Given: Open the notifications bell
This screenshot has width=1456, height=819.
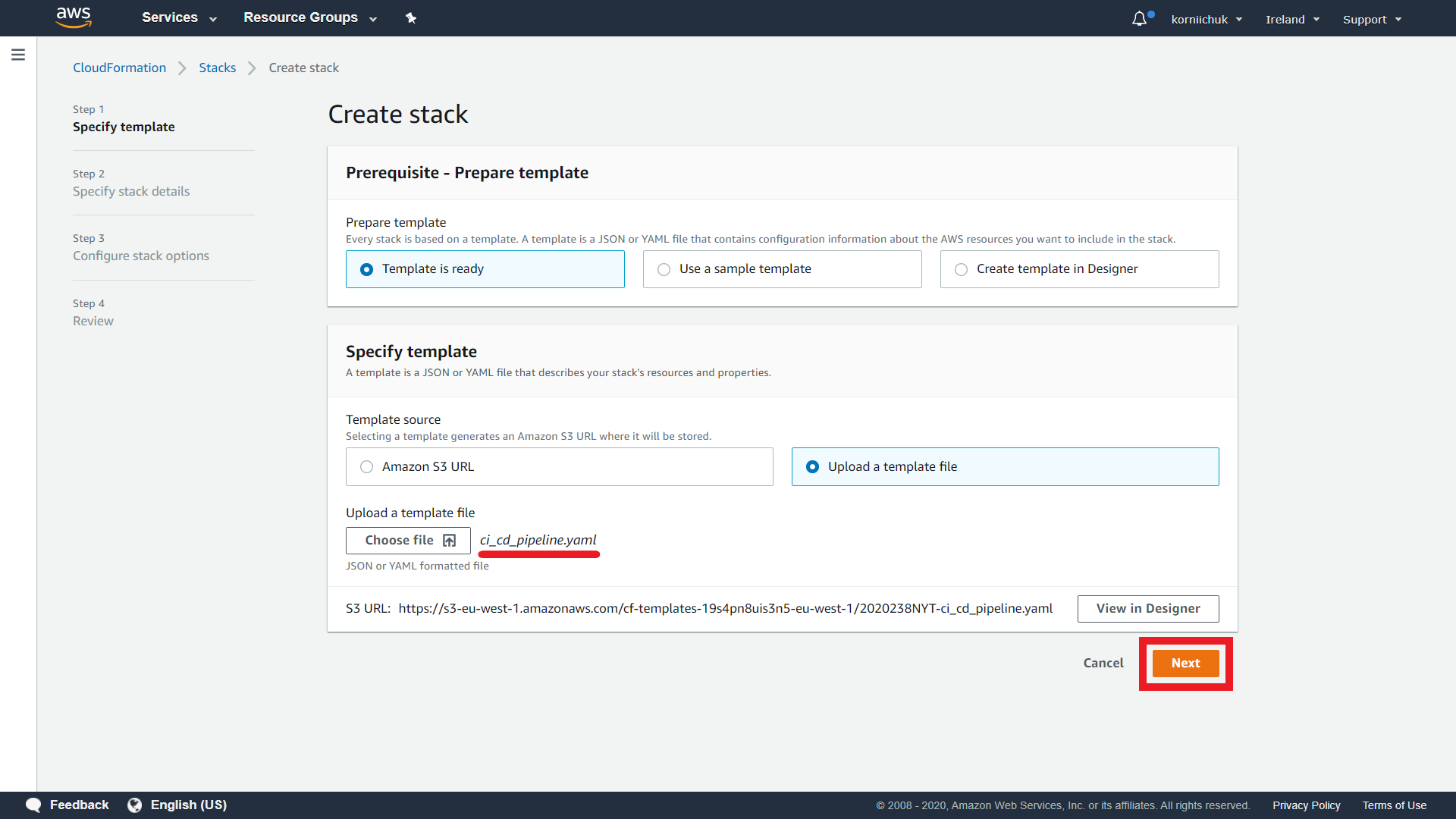Looking at the screenshot, I should coord(1139,19).
